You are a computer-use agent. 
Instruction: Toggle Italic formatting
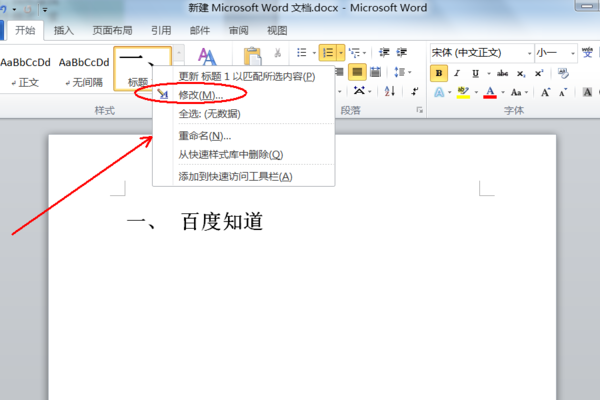(457, 73)
